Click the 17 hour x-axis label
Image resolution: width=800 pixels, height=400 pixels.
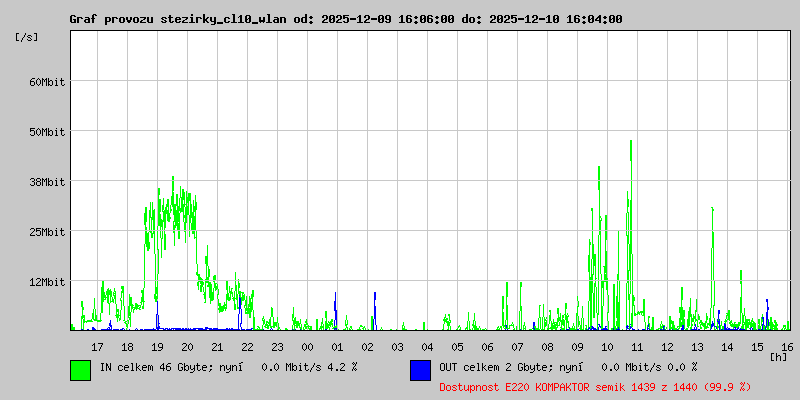click(97, 347)
